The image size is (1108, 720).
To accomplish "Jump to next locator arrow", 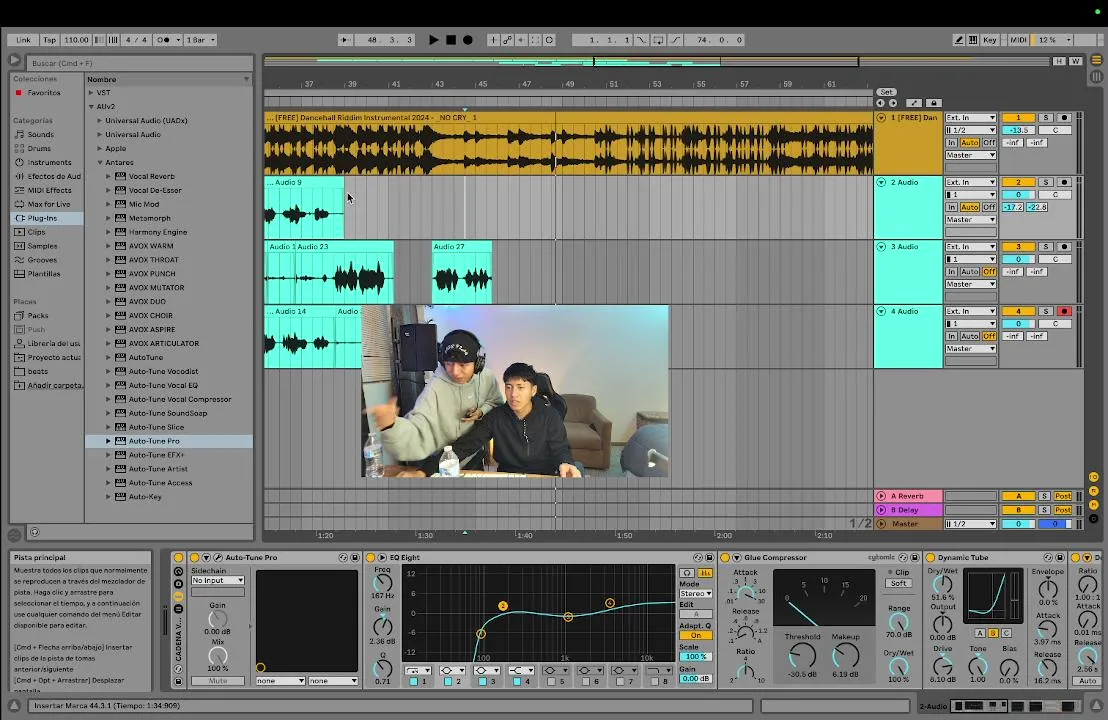I will coord(892,103).
